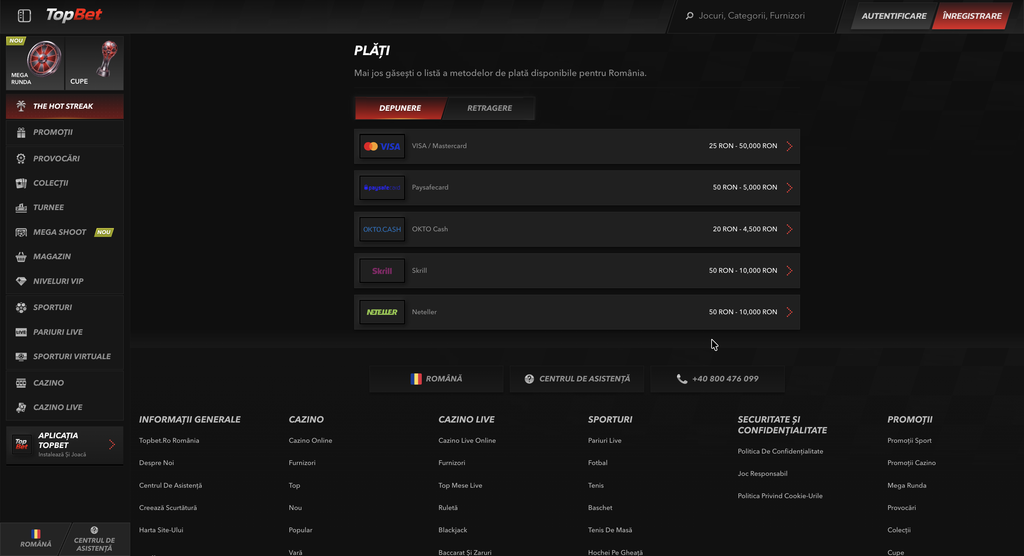Open the Cupe trophy tile
Viewport: 1024px width, 556px height.
coord(95,63)
